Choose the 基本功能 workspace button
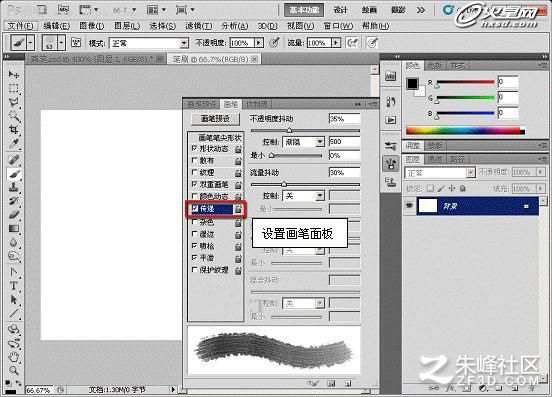 (304, 10)
